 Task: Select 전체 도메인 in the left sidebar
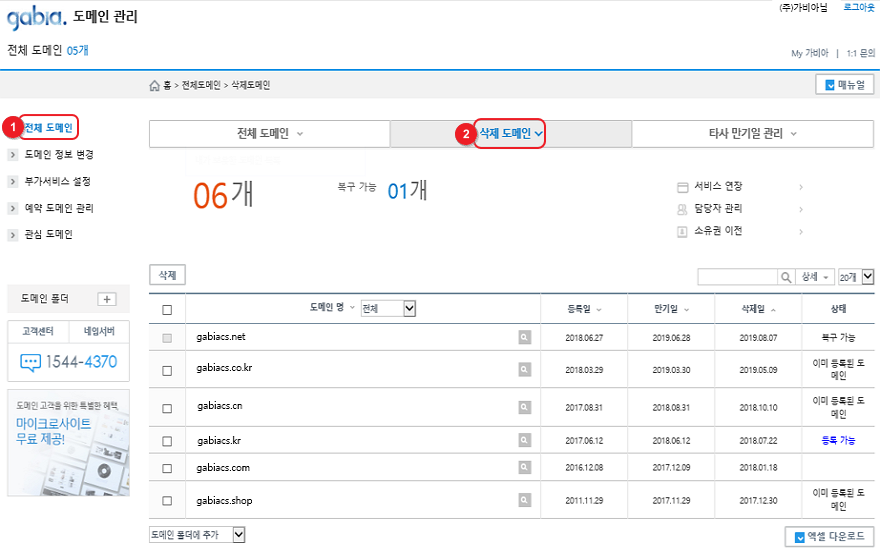coord(49,128)
